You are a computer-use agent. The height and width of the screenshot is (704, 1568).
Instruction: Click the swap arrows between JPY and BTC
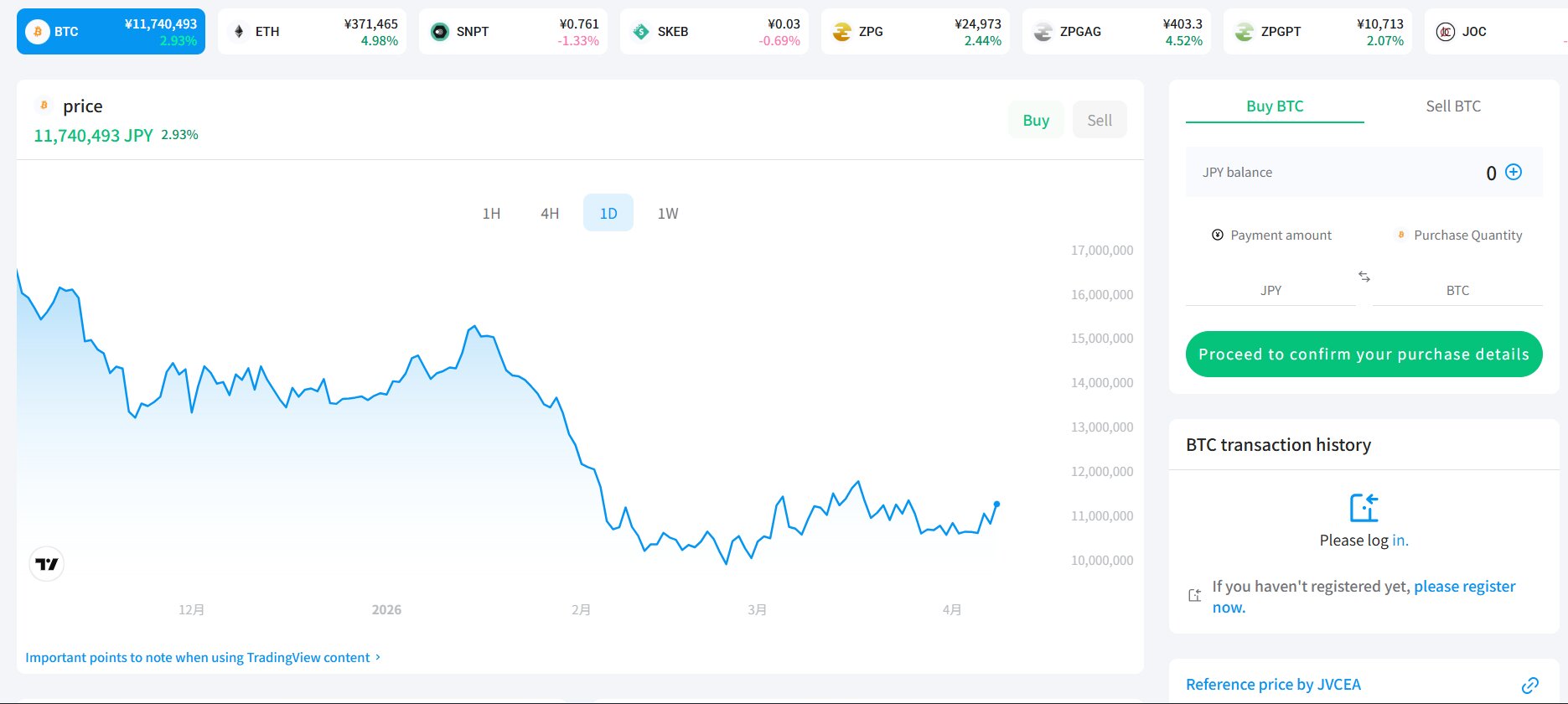[x=1364, y=277]
